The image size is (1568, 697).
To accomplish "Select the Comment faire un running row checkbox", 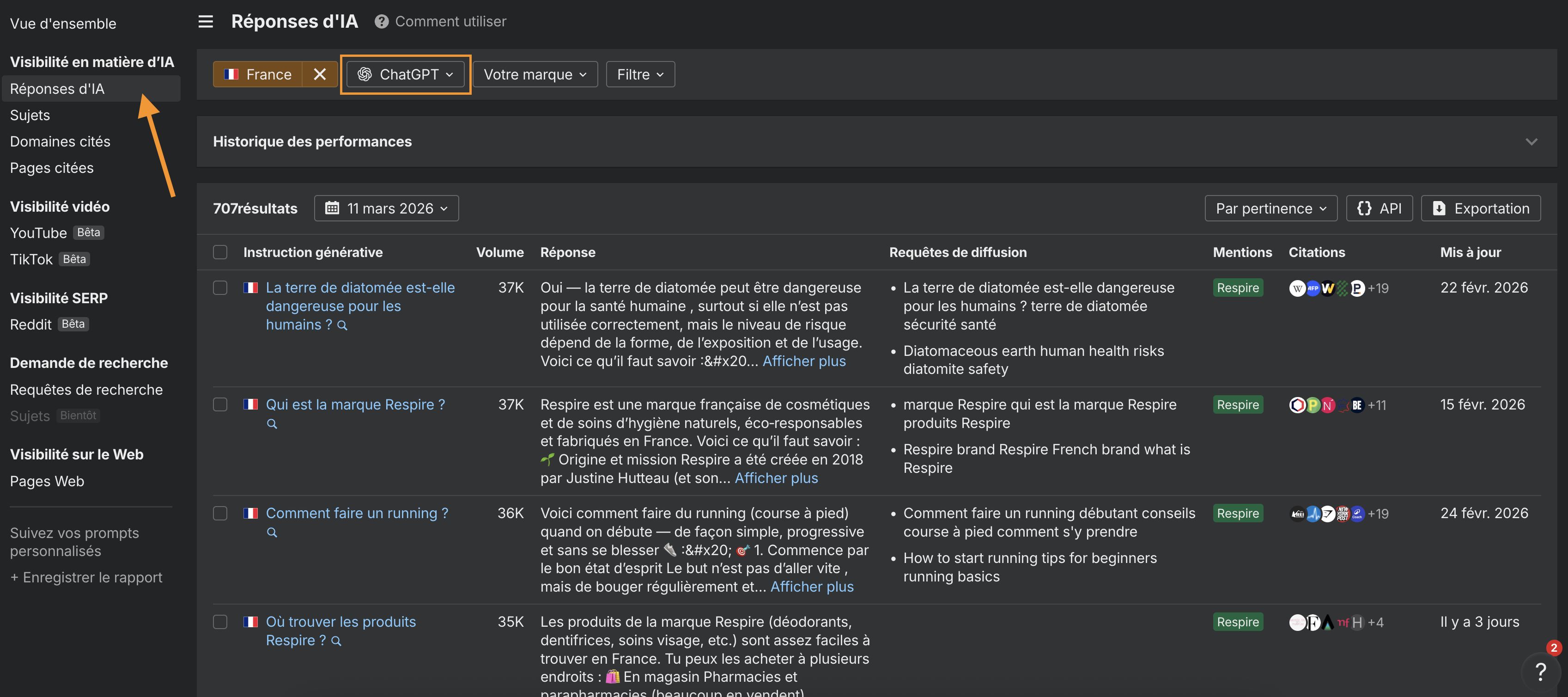I will [220, 513].
